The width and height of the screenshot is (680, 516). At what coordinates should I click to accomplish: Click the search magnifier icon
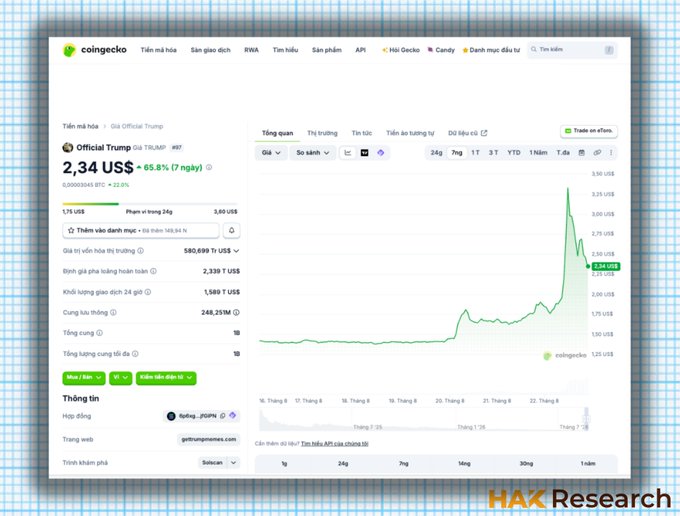pos(534,49)
